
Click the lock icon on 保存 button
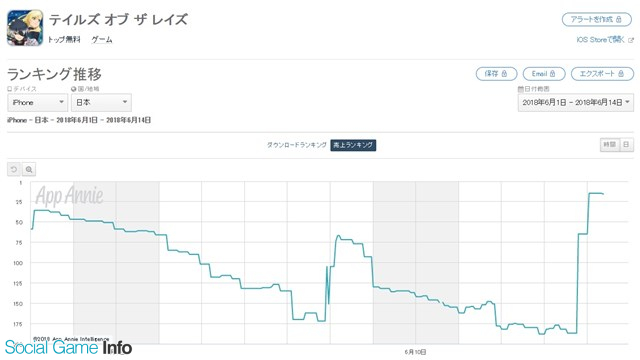click(504, 73)
